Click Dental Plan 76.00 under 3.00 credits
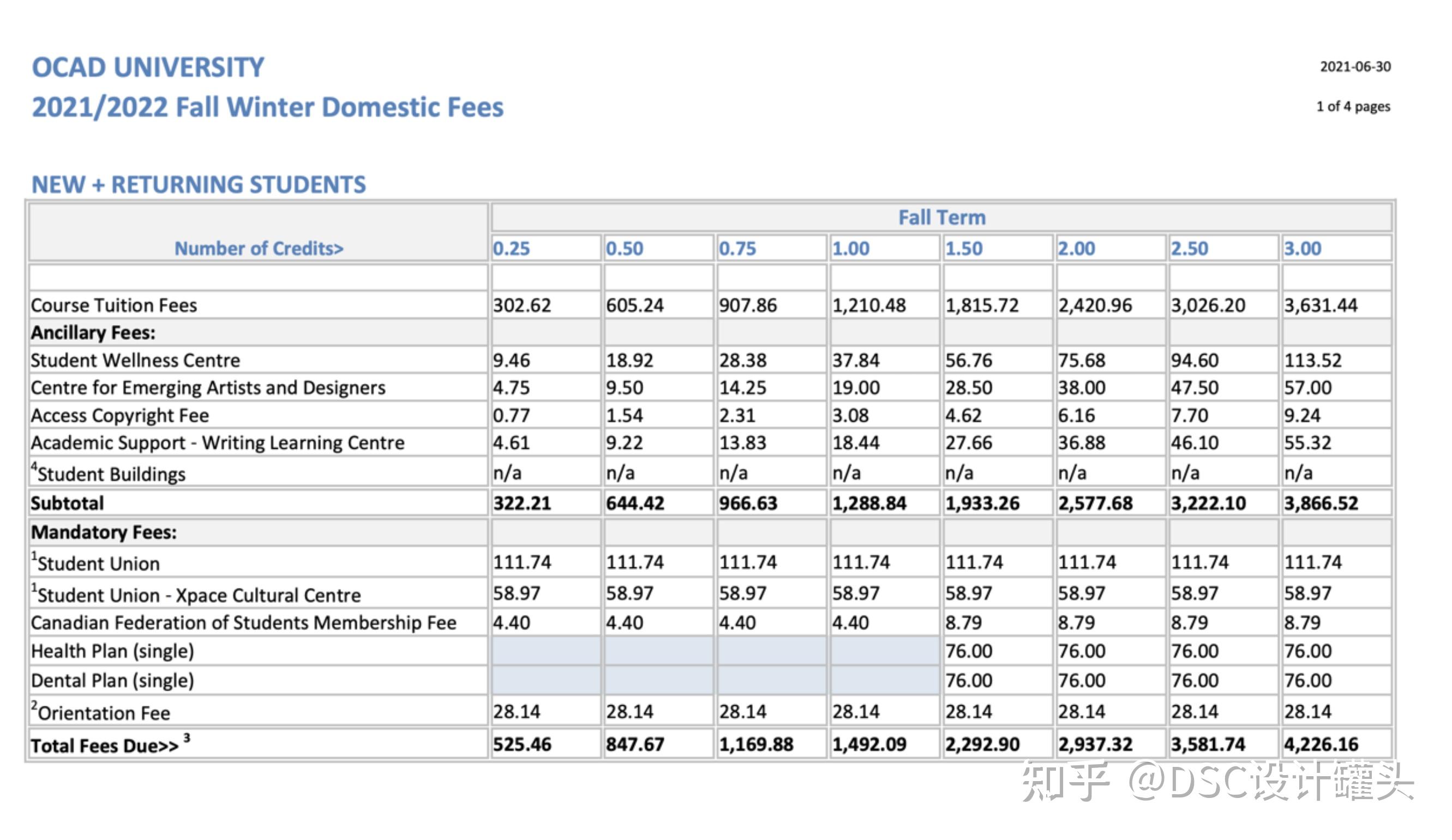This screenshot has width=1452, height=840. tap(1307, 680)
